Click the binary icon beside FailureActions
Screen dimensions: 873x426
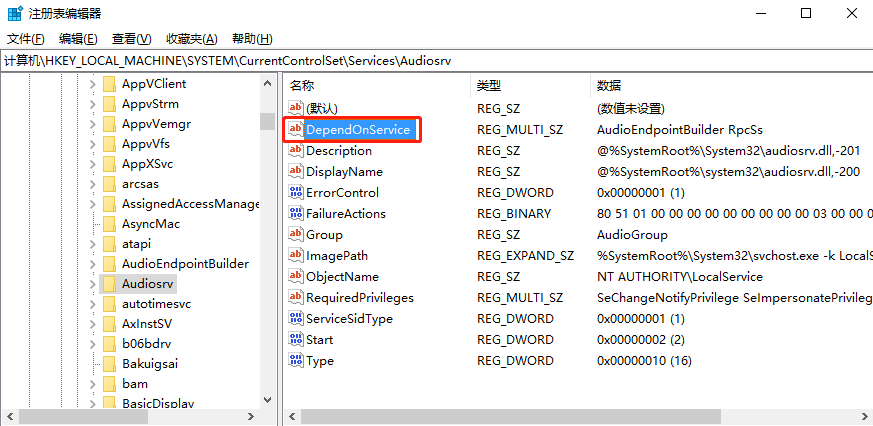pyautogui.click(x=295, y=213)
